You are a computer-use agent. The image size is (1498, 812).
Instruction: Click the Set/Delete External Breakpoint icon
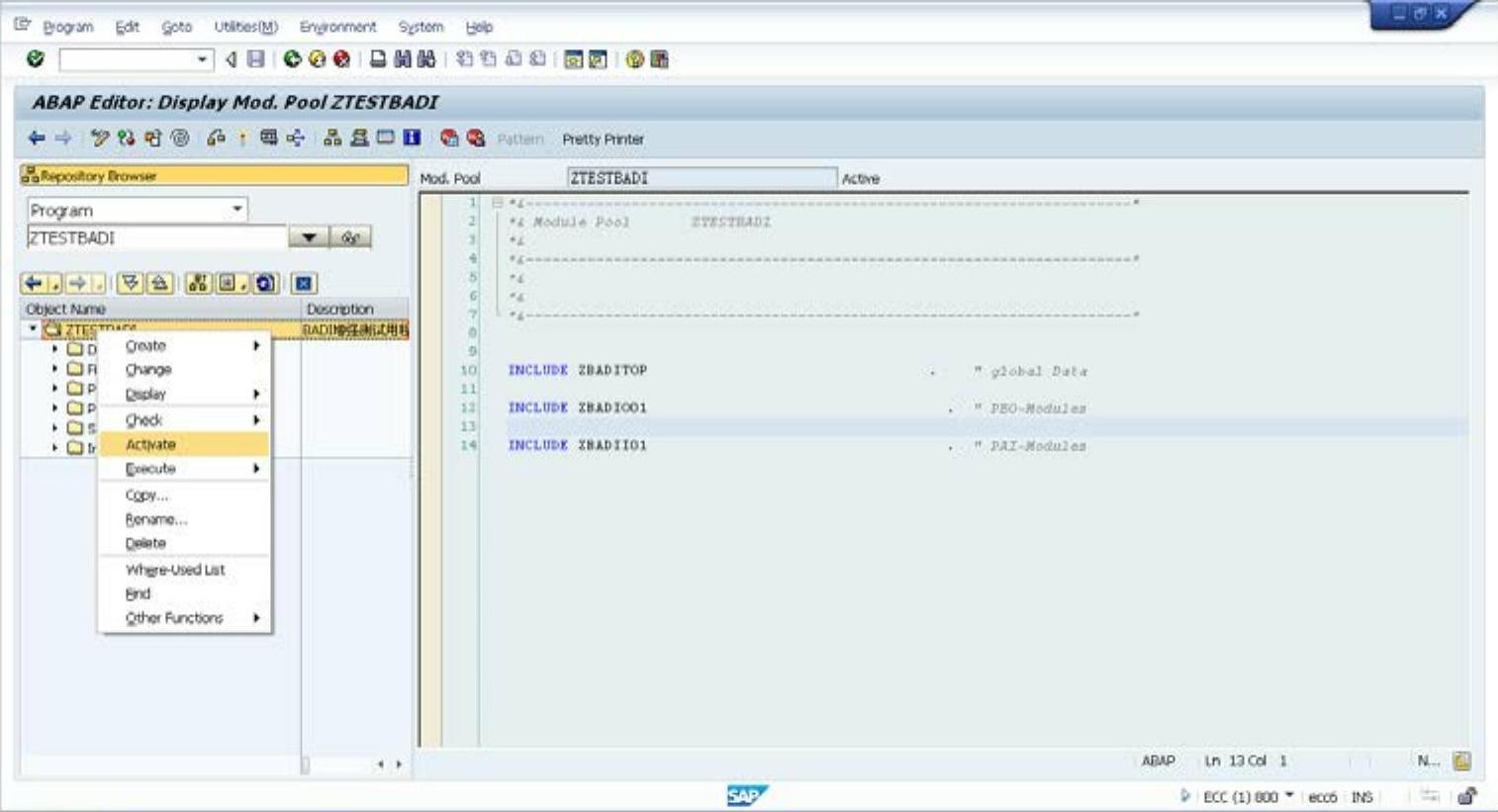pyautogui.click(x=476, y=138)
